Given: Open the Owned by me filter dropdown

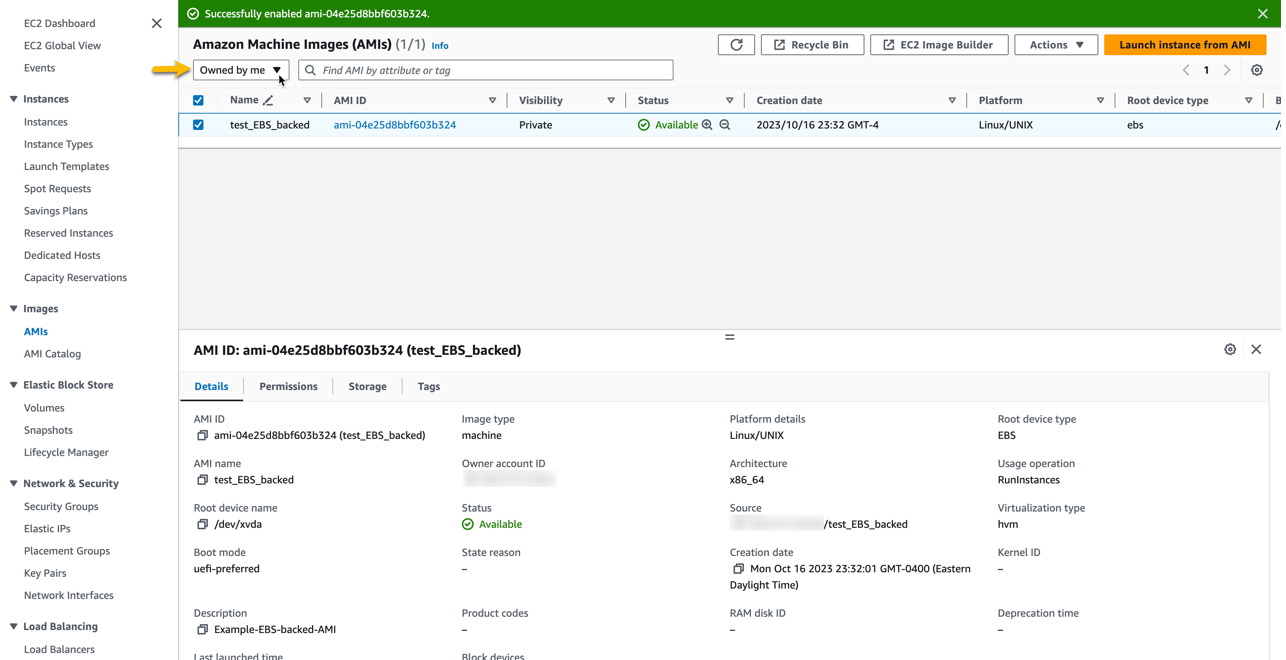Looking at the screenshot, I should click(240, 70).
